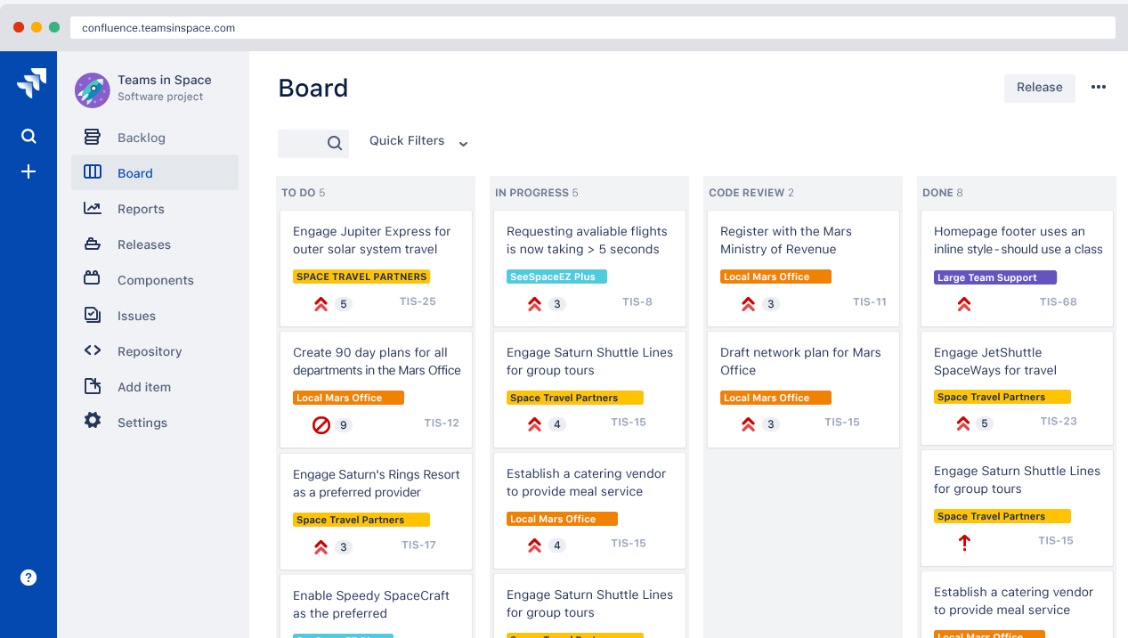
Task: Click the Board columns icon in navigation
Action: 92,172
